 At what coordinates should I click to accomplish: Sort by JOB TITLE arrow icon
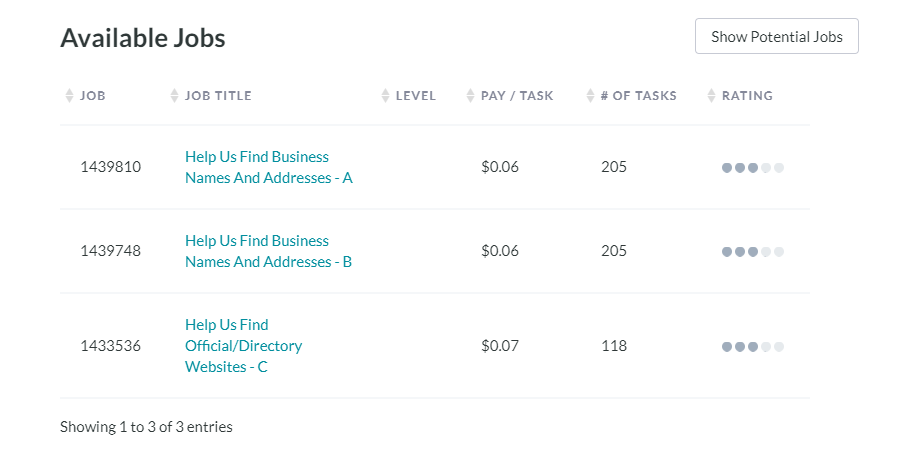click(x=174, y=96)
